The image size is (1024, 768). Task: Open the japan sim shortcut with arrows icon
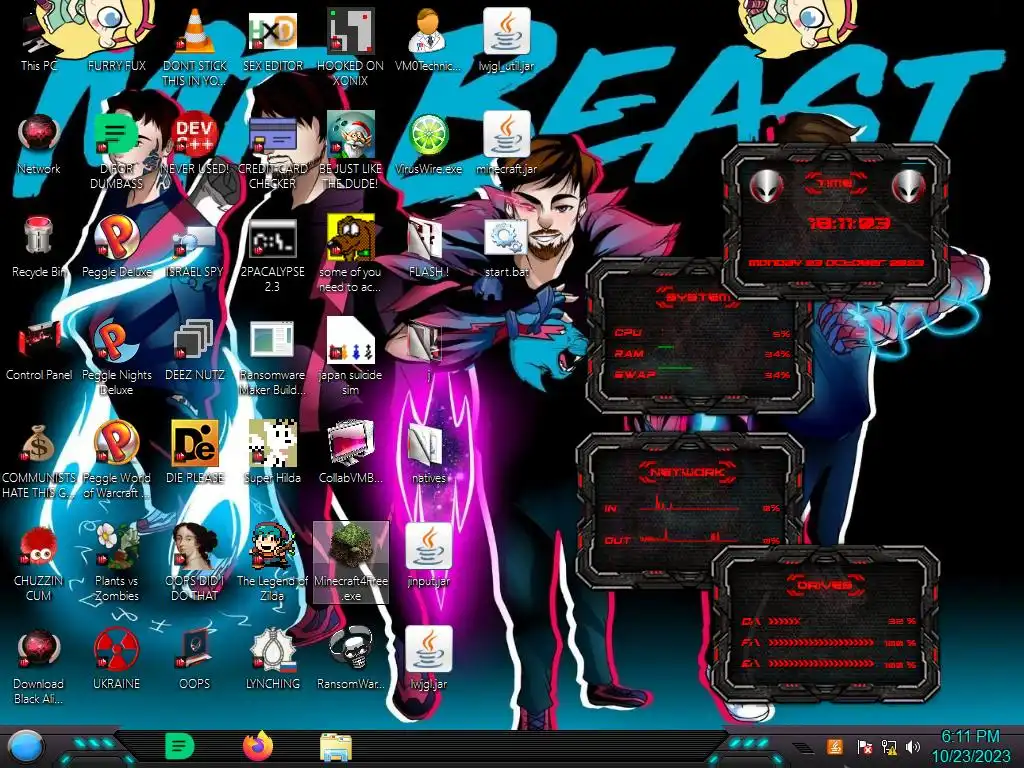tap(350, 357)
